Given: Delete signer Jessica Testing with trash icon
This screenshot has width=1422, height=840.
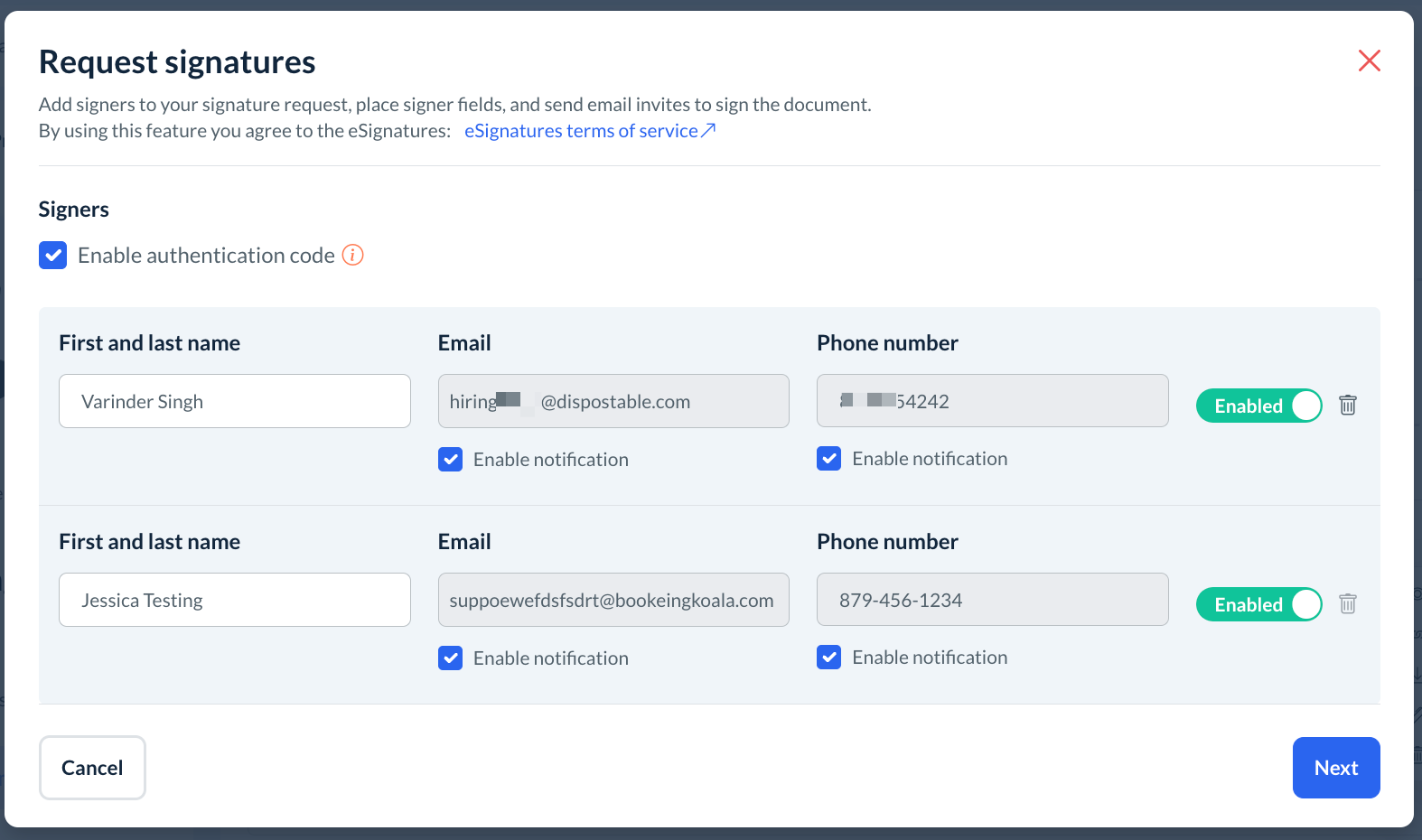Looking at the screenshot, I should (1347, 603).
